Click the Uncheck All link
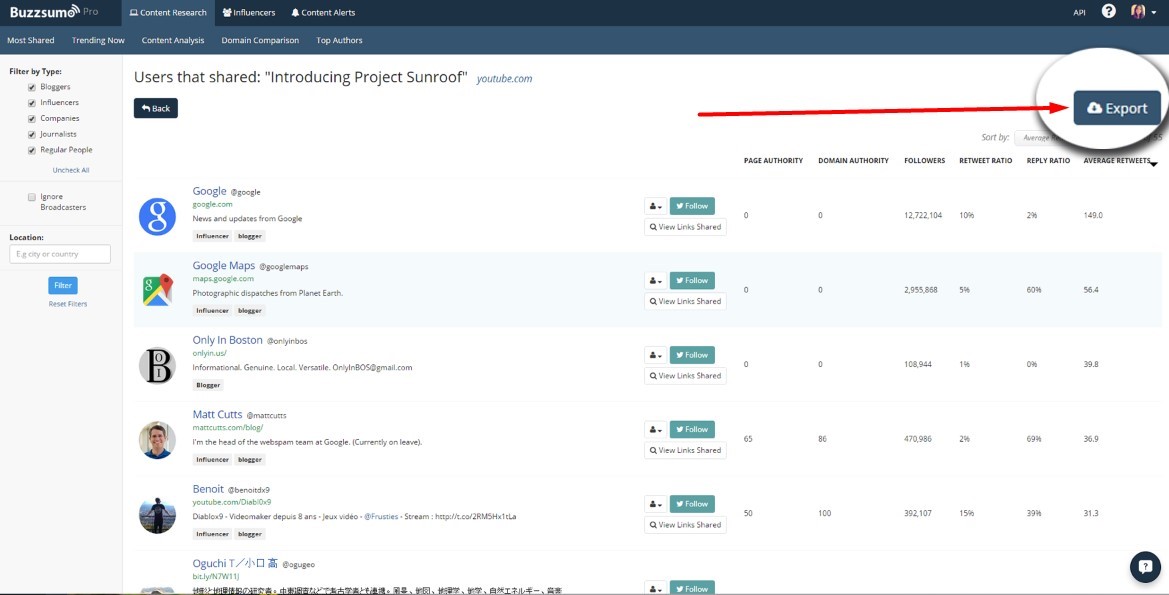This screenshot has height=595, width=1169. [71, 170]
